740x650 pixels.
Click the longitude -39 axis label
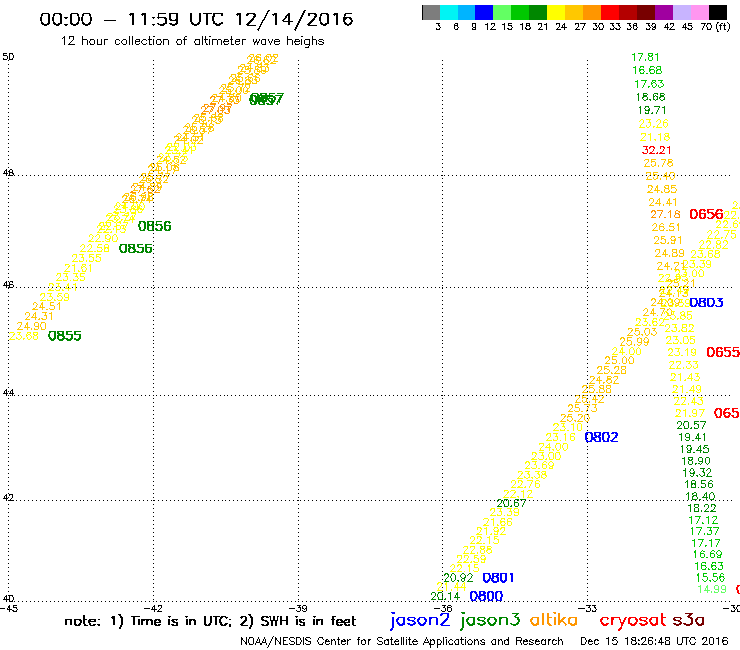tap(298, 609)
